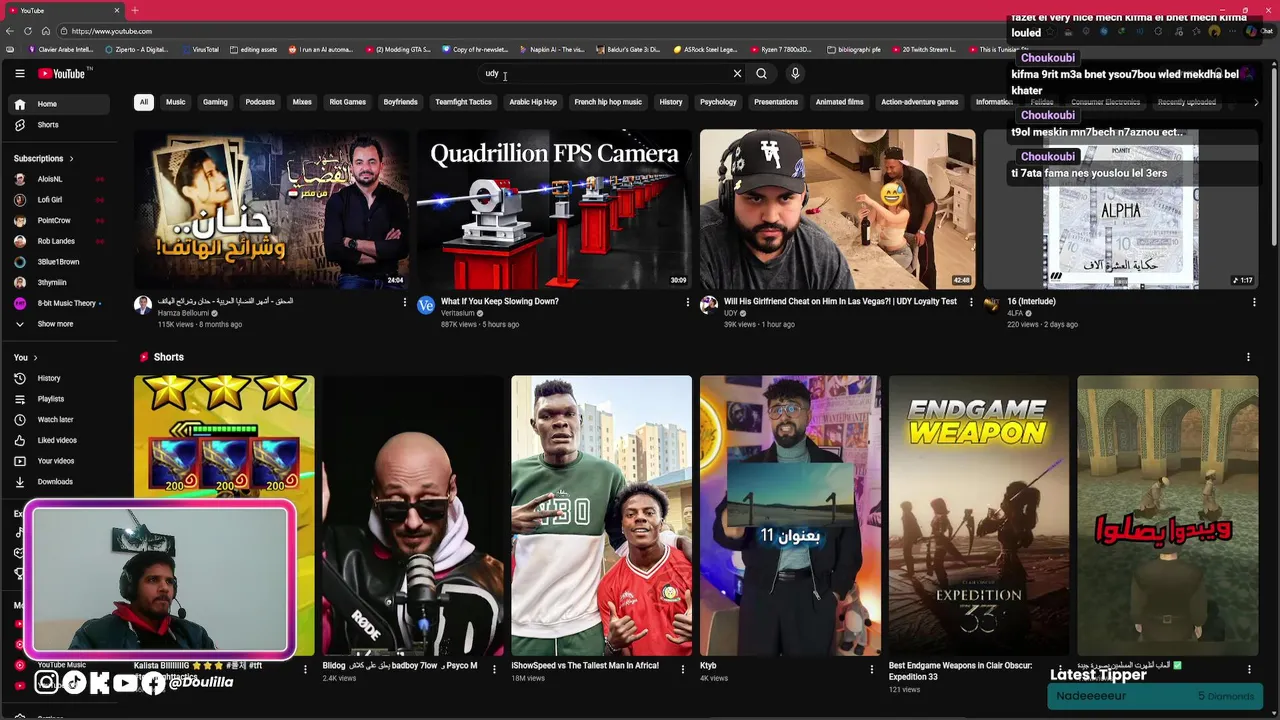
Task: Open Hamza Bellourni channel avatar
Action: point(143,305)
